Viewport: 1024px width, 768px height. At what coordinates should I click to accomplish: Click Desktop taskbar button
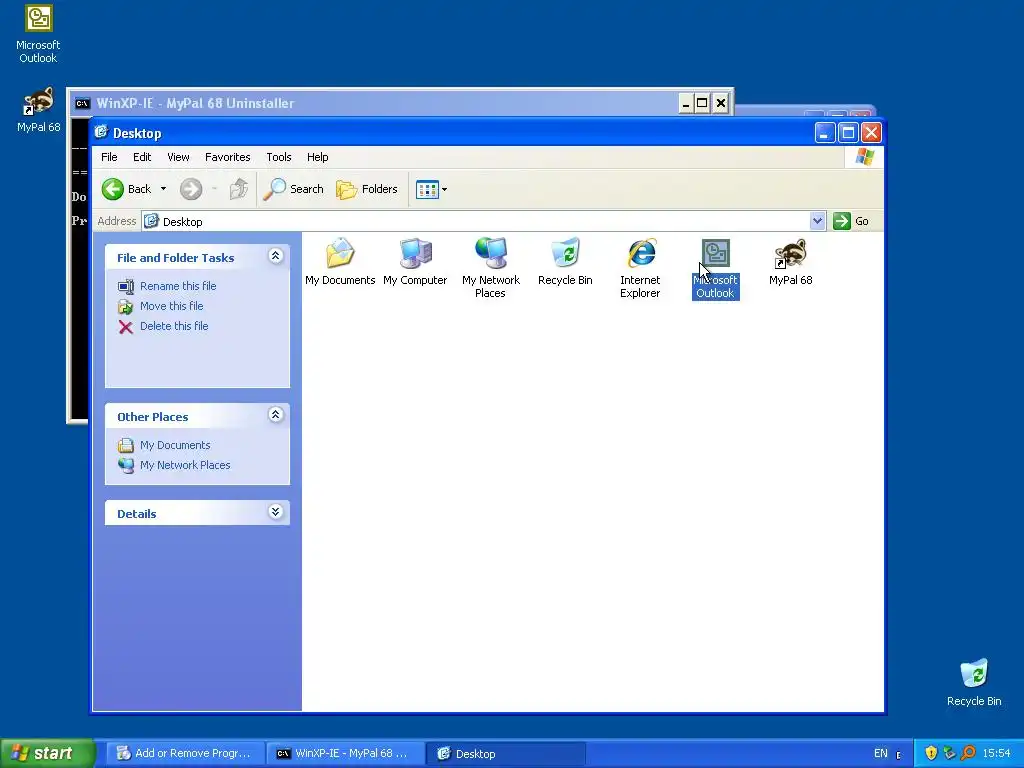[x=507, y=754]
